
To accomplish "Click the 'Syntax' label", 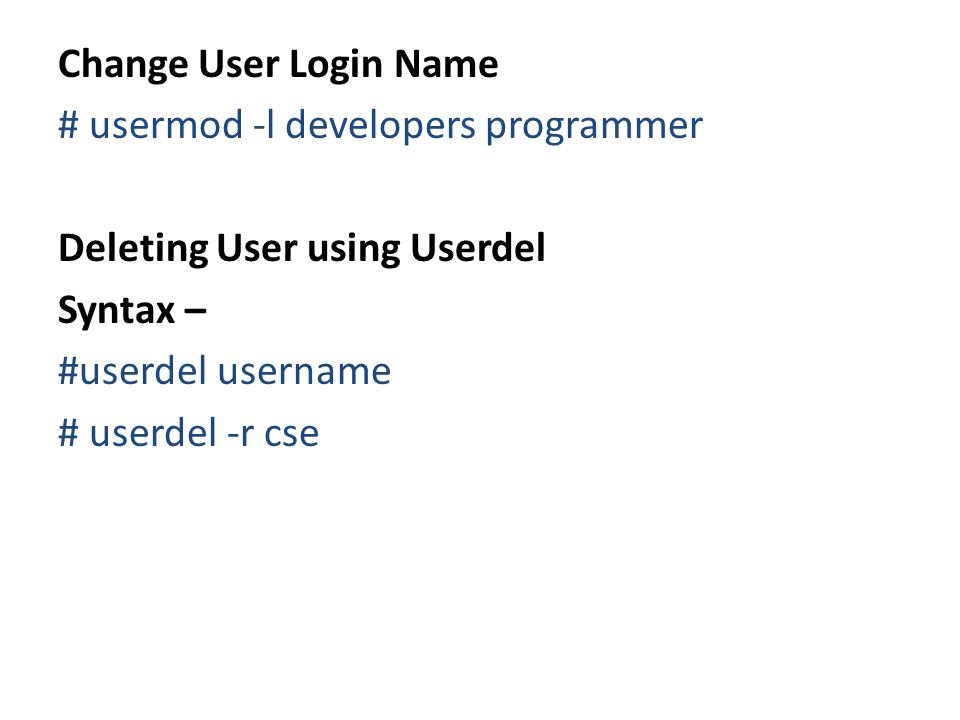I will 117,312.
